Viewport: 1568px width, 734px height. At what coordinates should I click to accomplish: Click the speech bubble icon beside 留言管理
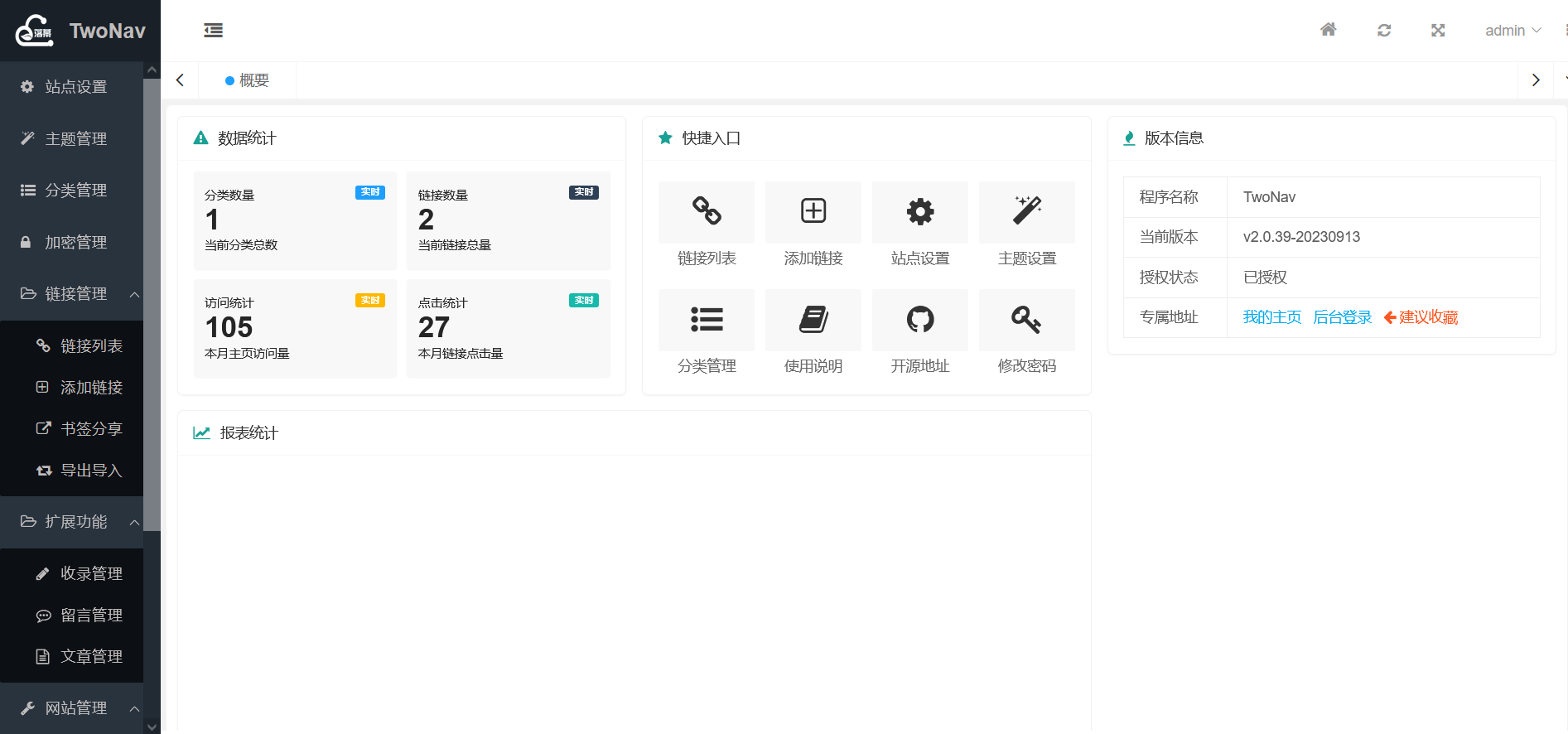pos(43,616)
